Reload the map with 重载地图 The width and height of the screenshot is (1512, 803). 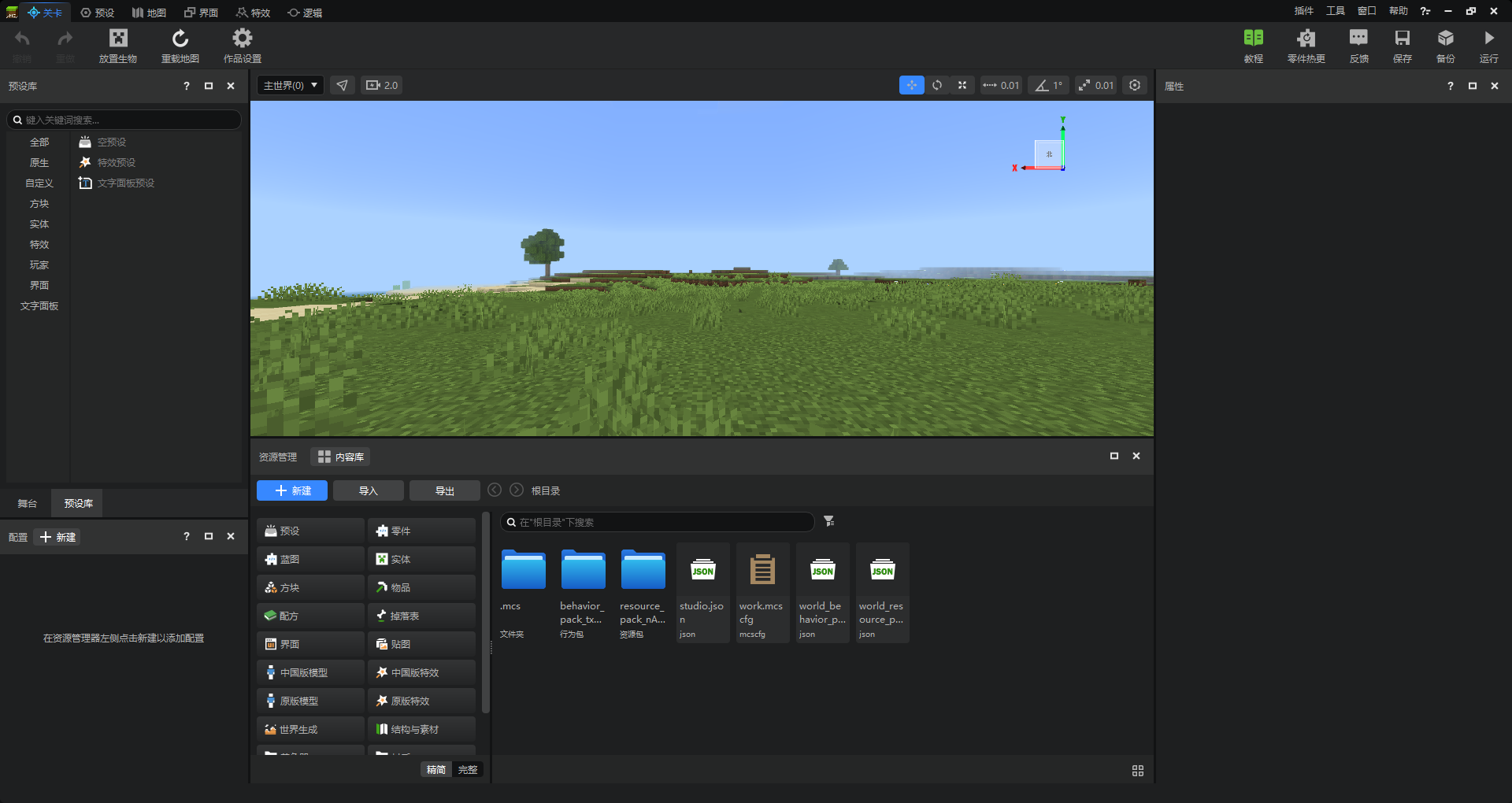(x=180, y=46)
